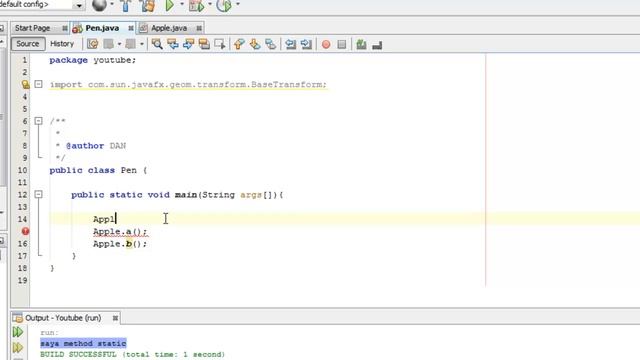Go to Next Bookmark icon
The width and height of the screenshot is (640, 360).
(x=255, y=44)
